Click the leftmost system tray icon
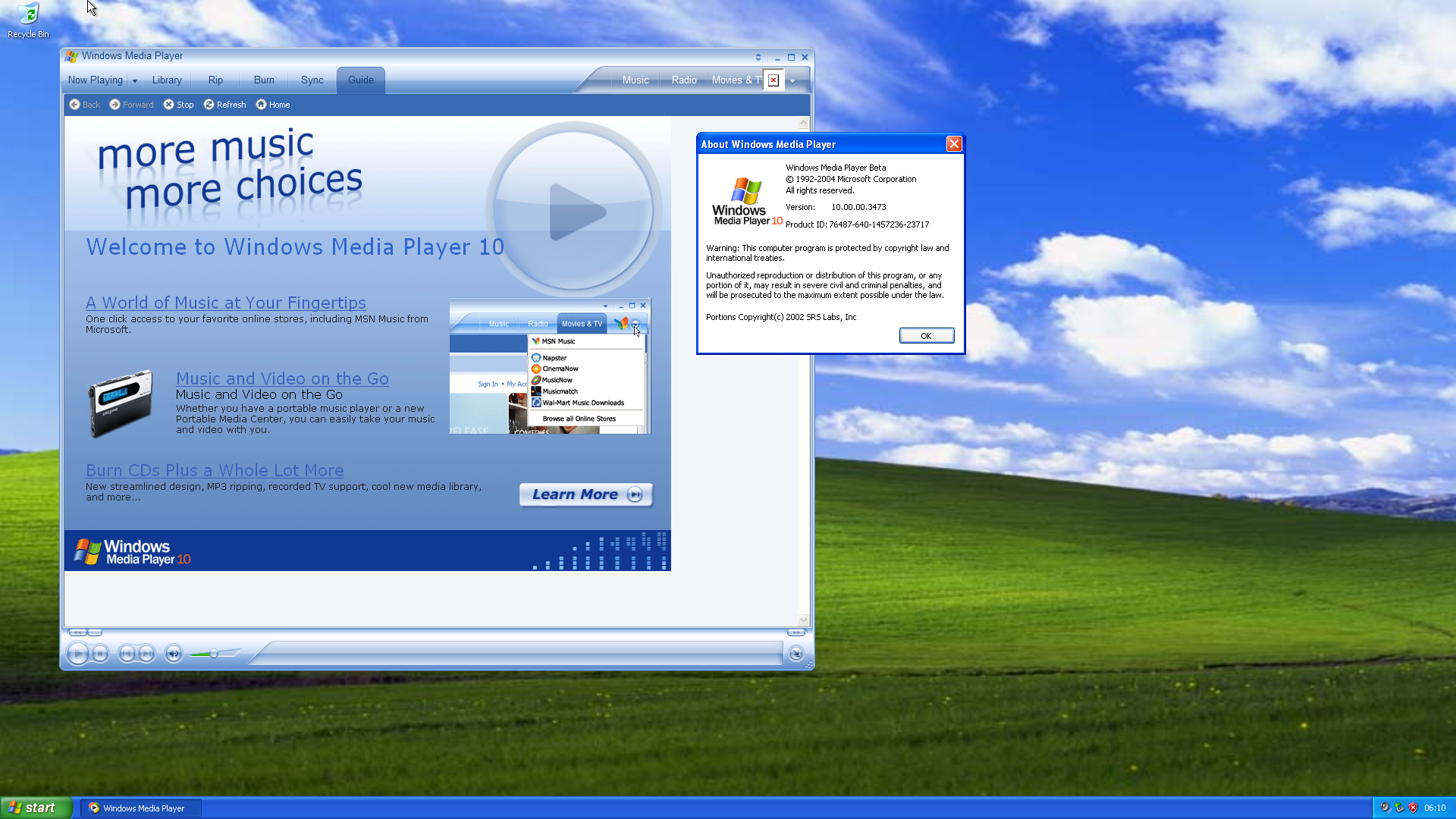Image resolution: width=1456 pixels, height=819 pixels. (1385, 808)
